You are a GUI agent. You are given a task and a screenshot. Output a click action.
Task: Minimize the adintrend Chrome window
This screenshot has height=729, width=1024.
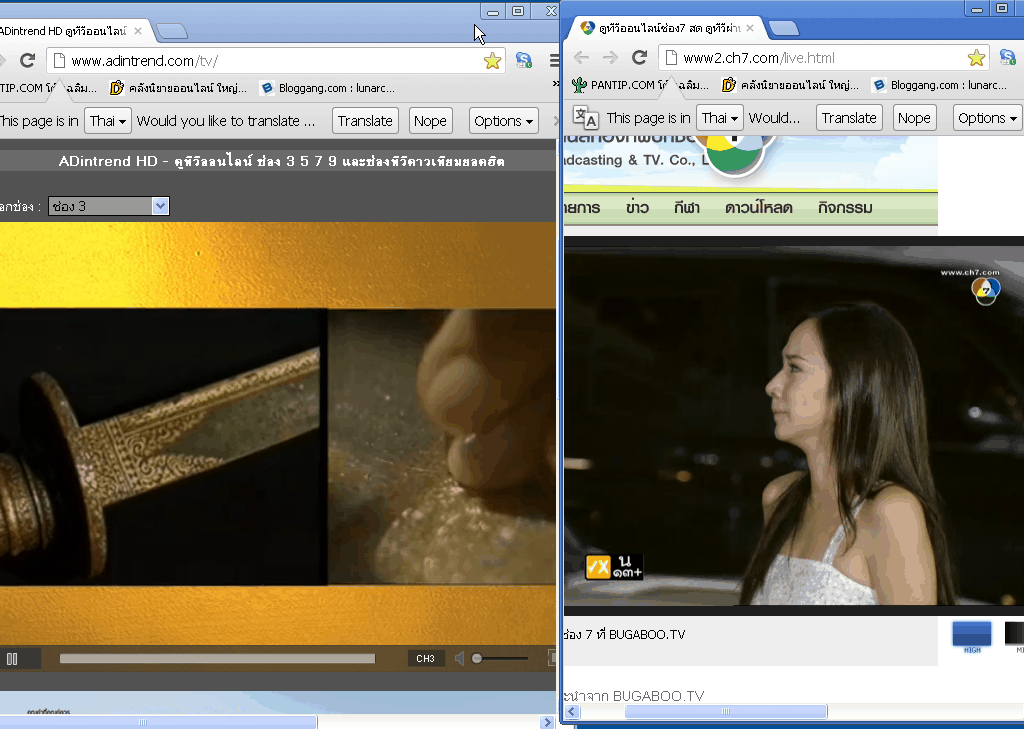493,11
